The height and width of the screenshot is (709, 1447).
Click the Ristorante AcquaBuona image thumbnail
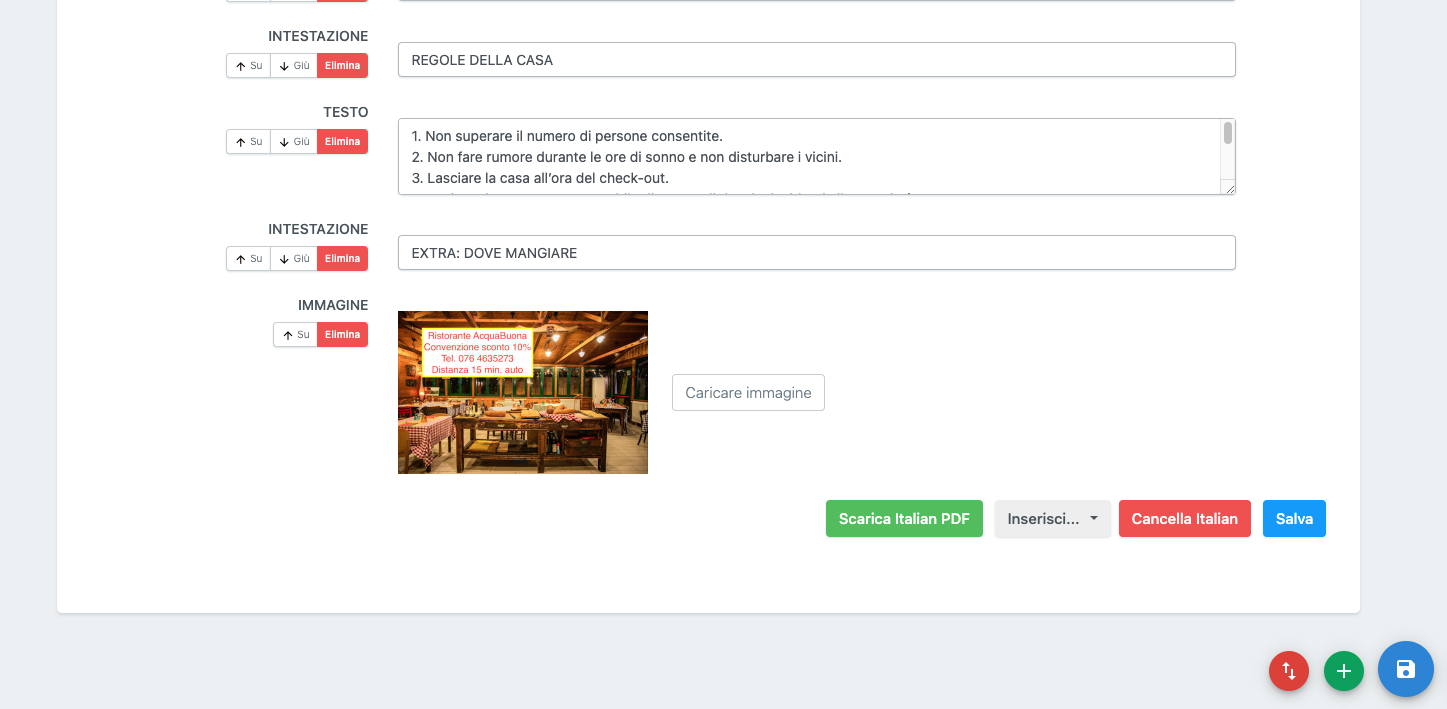[522, 392]
